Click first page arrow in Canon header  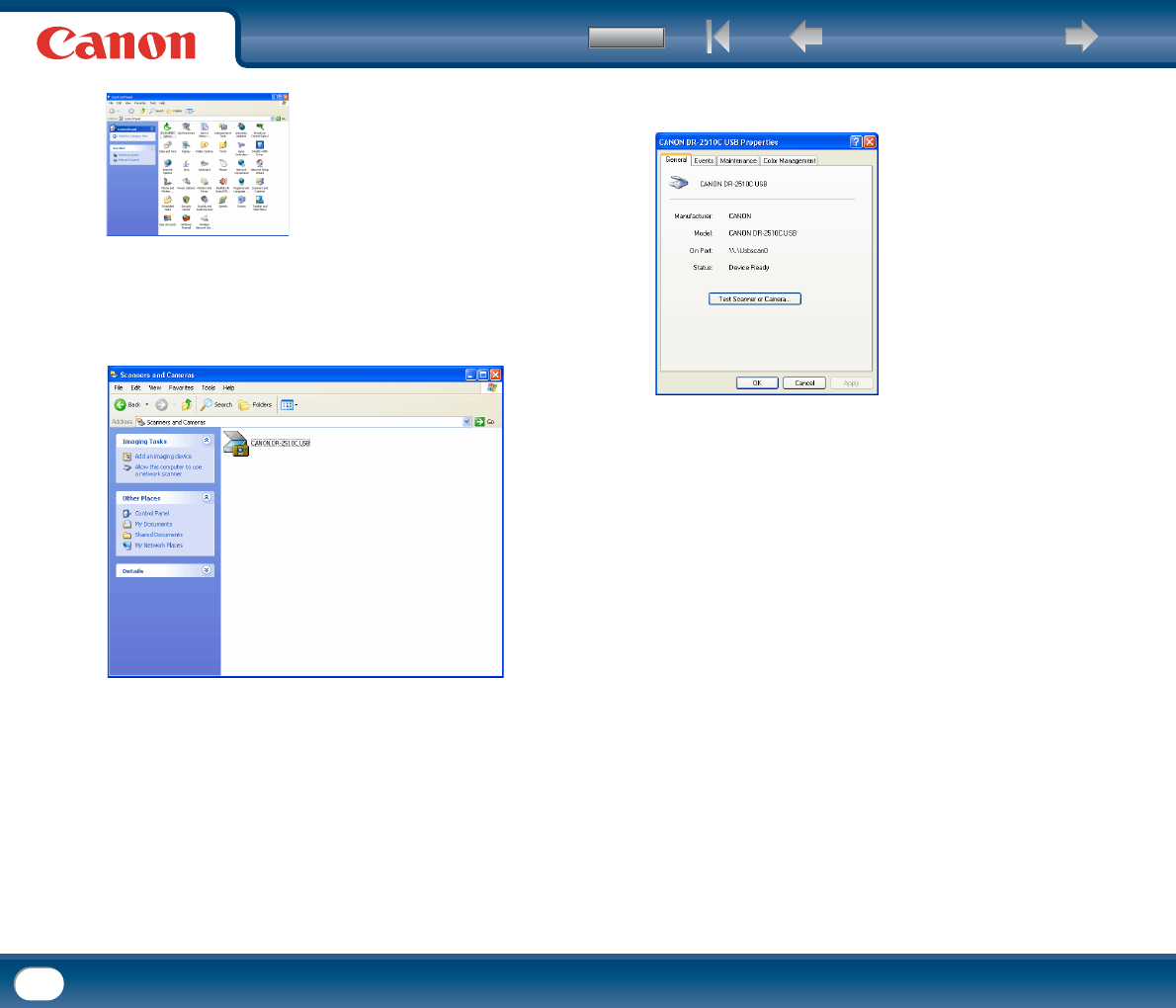tap(718, 38)
